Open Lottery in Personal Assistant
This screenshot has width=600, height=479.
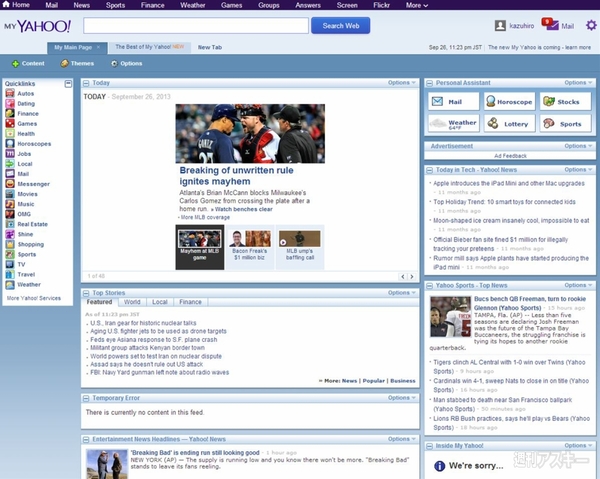click(x=509, y=124)
